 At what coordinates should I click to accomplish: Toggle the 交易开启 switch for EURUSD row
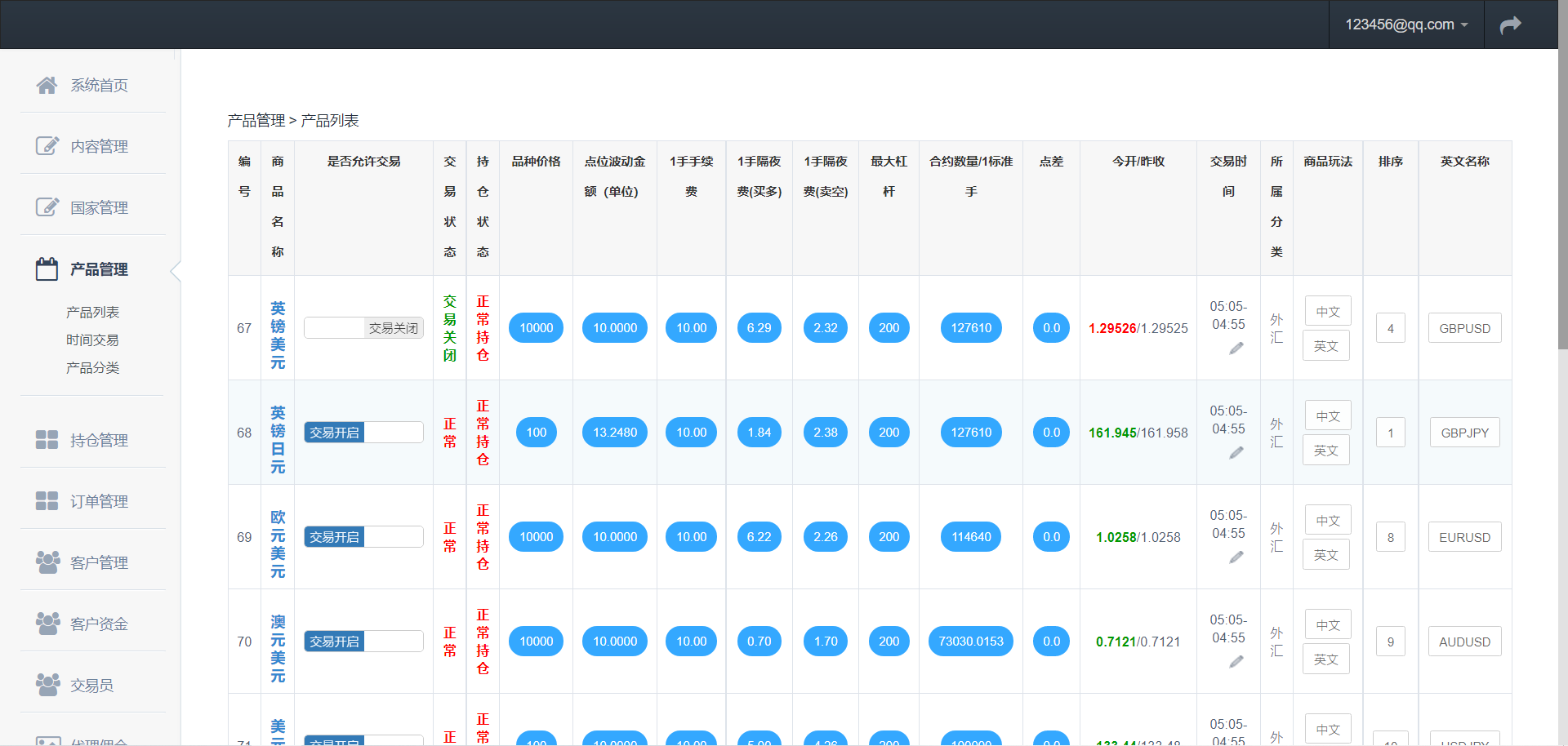coord(363,537)
